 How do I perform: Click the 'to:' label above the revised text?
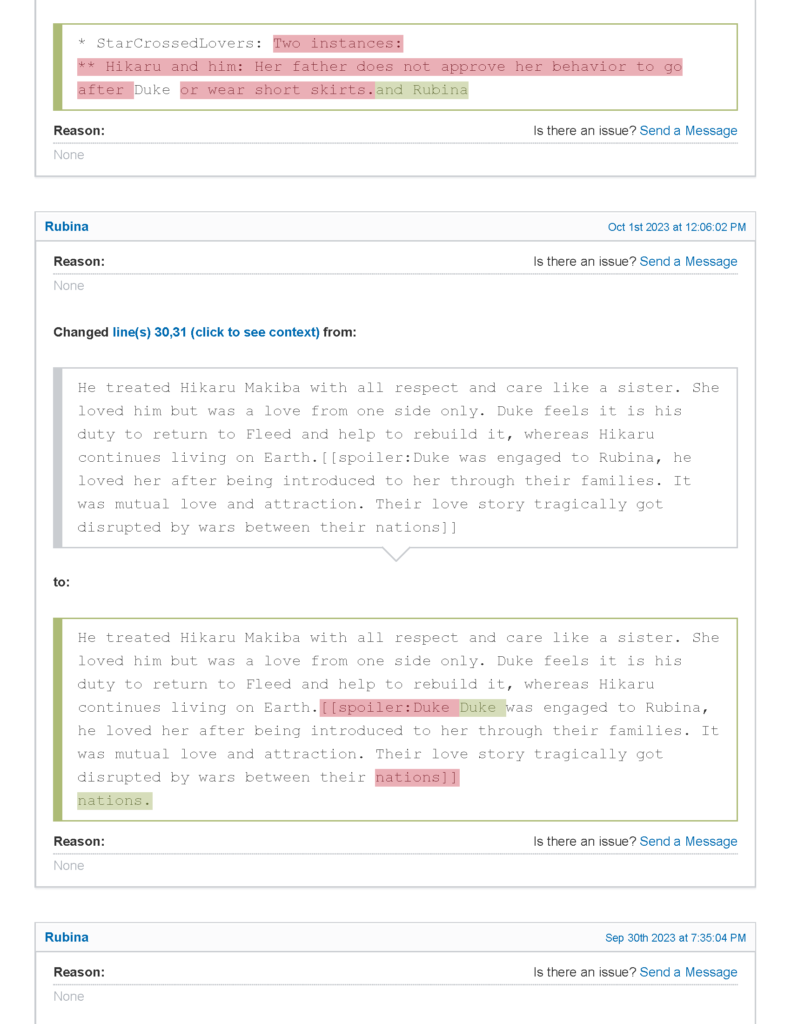62,582
